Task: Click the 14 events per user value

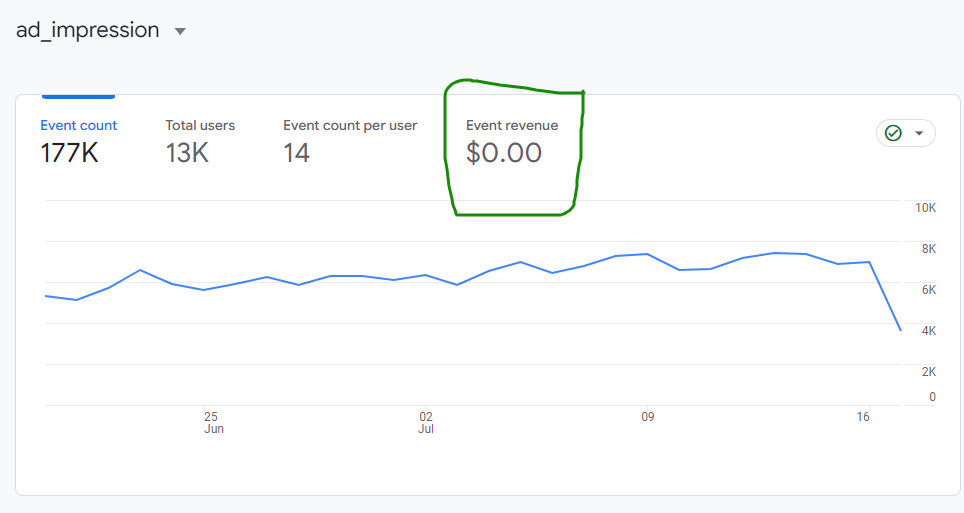Action: 296,153
